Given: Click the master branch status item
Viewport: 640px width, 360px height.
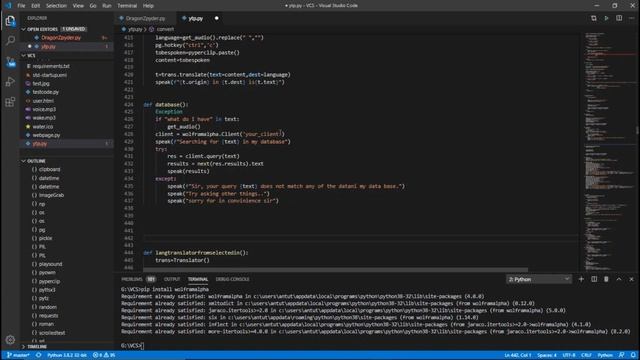Looking at the screenshot, I should (18, 355).
